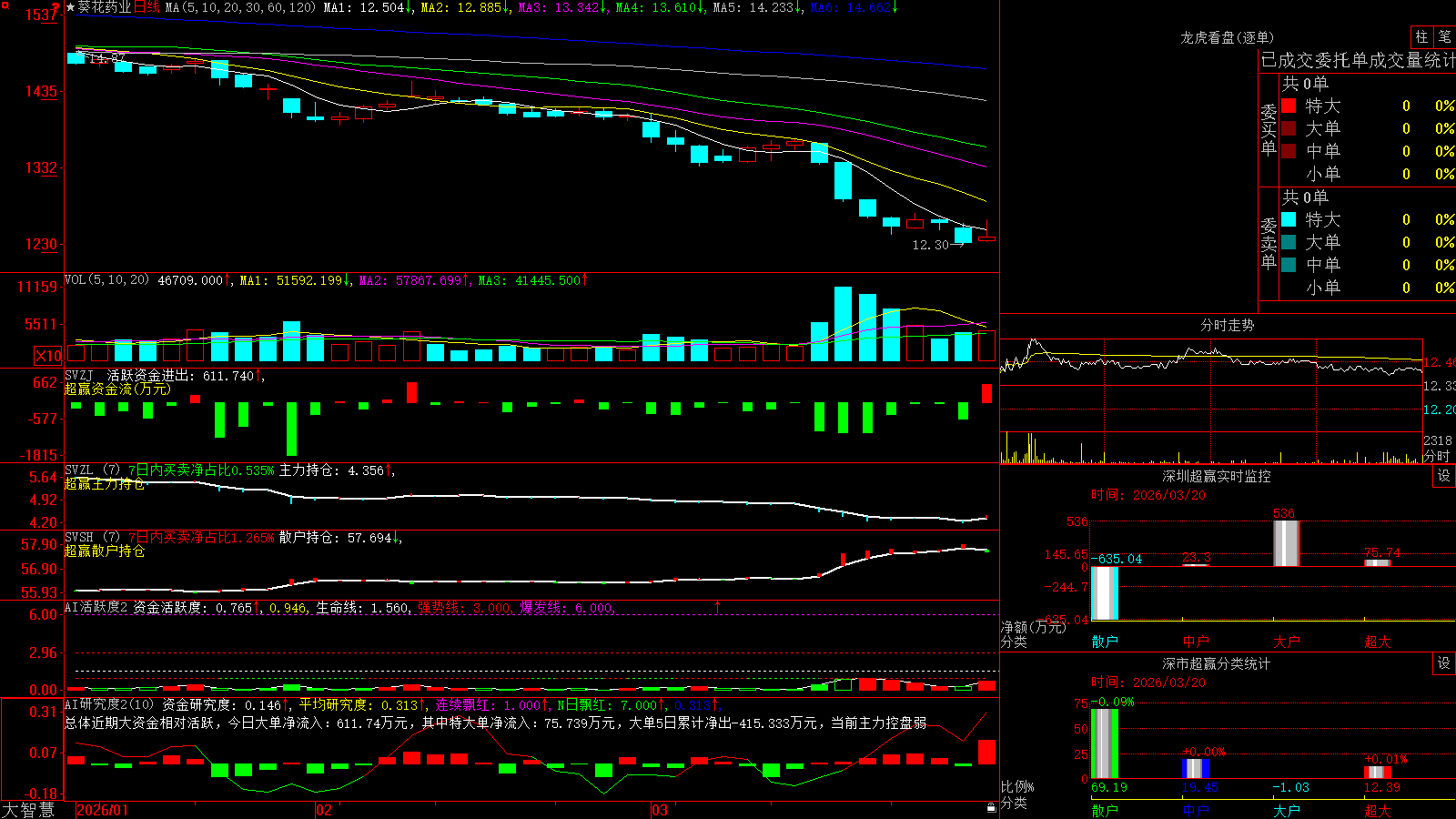Open 设 settings for 深圳超赢实时监控
The height and width of the screenshot is (819, 1456).
[1444, 476]
